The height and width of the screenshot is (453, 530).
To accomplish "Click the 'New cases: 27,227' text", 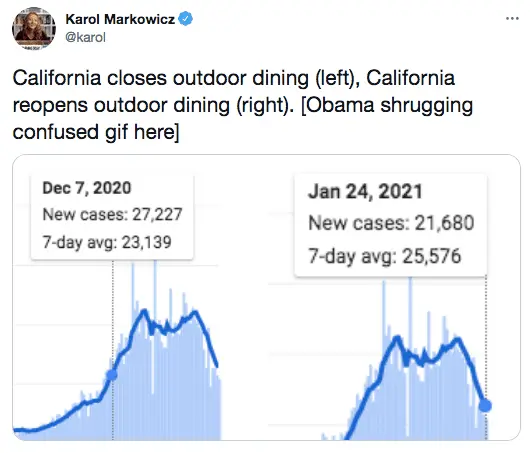I will (112, 214).
